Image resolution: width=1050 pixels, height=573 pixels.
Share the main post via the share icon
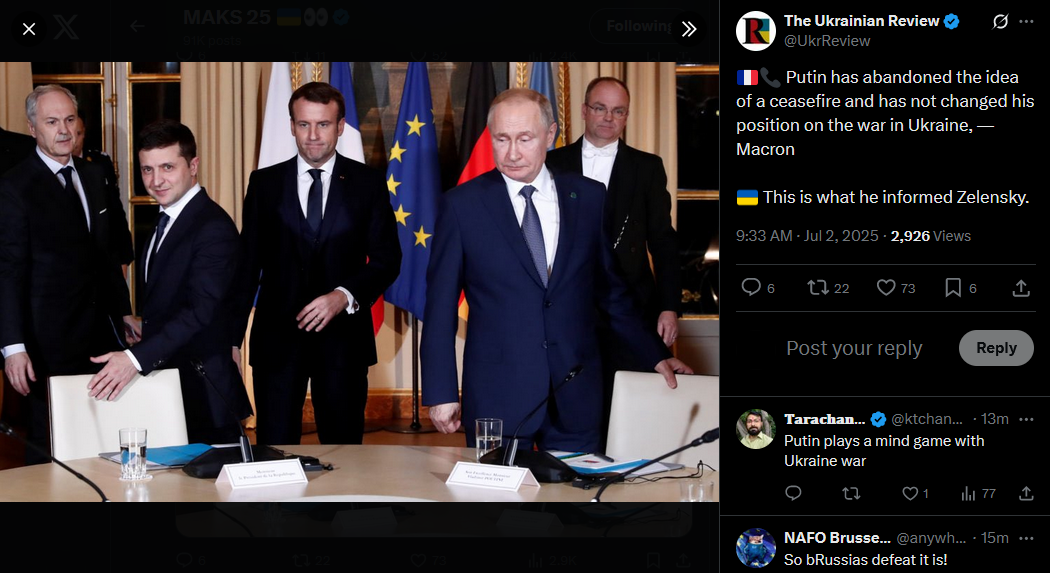1021,288
